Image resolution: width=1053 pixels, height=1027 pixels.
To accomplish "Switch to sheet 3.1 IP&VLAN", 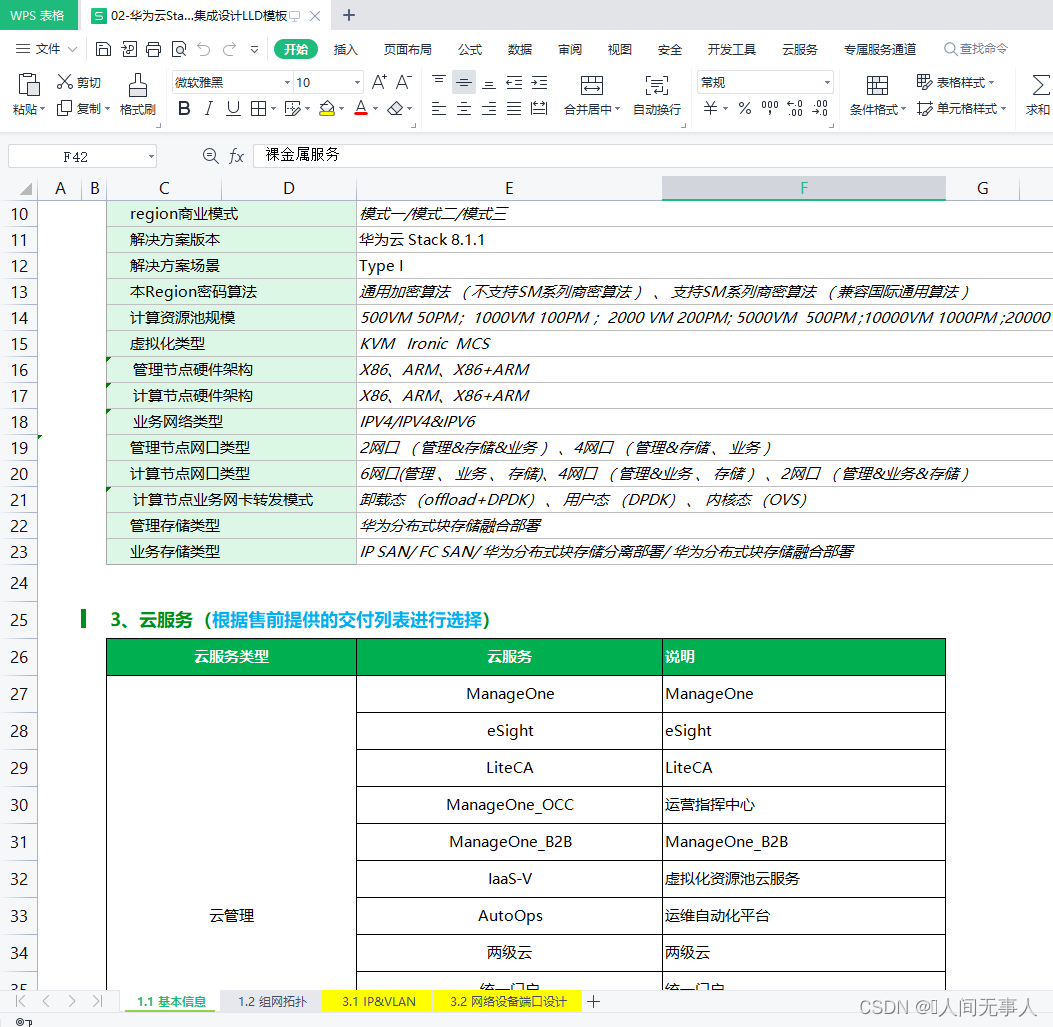I will coord(379,1001).
